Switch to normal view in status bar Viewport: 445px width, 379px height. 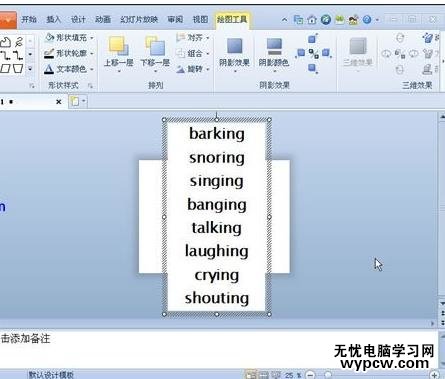point(251,375)
